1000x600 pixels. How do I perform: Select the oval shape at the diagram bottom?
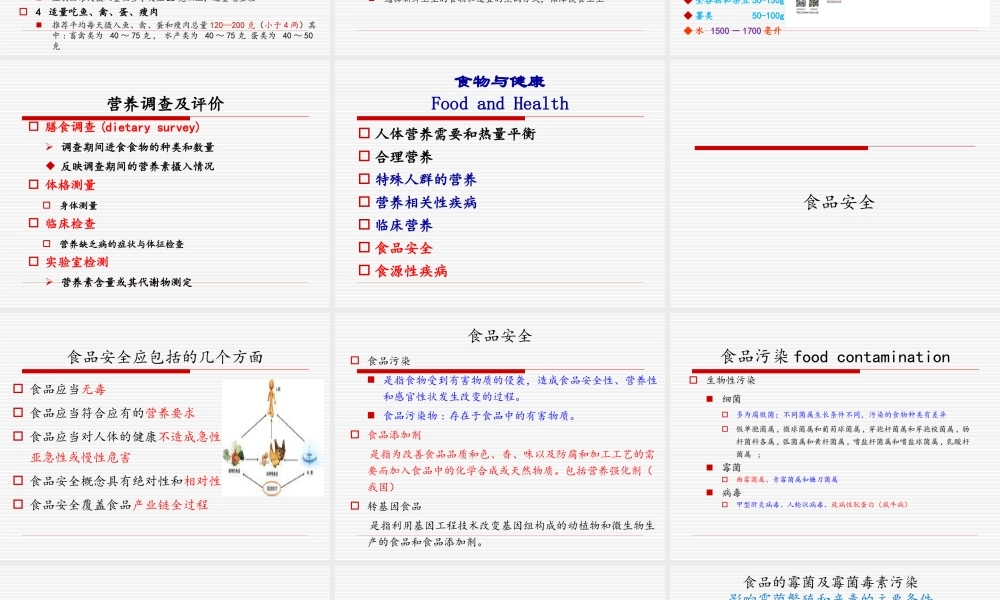point(272,487)
